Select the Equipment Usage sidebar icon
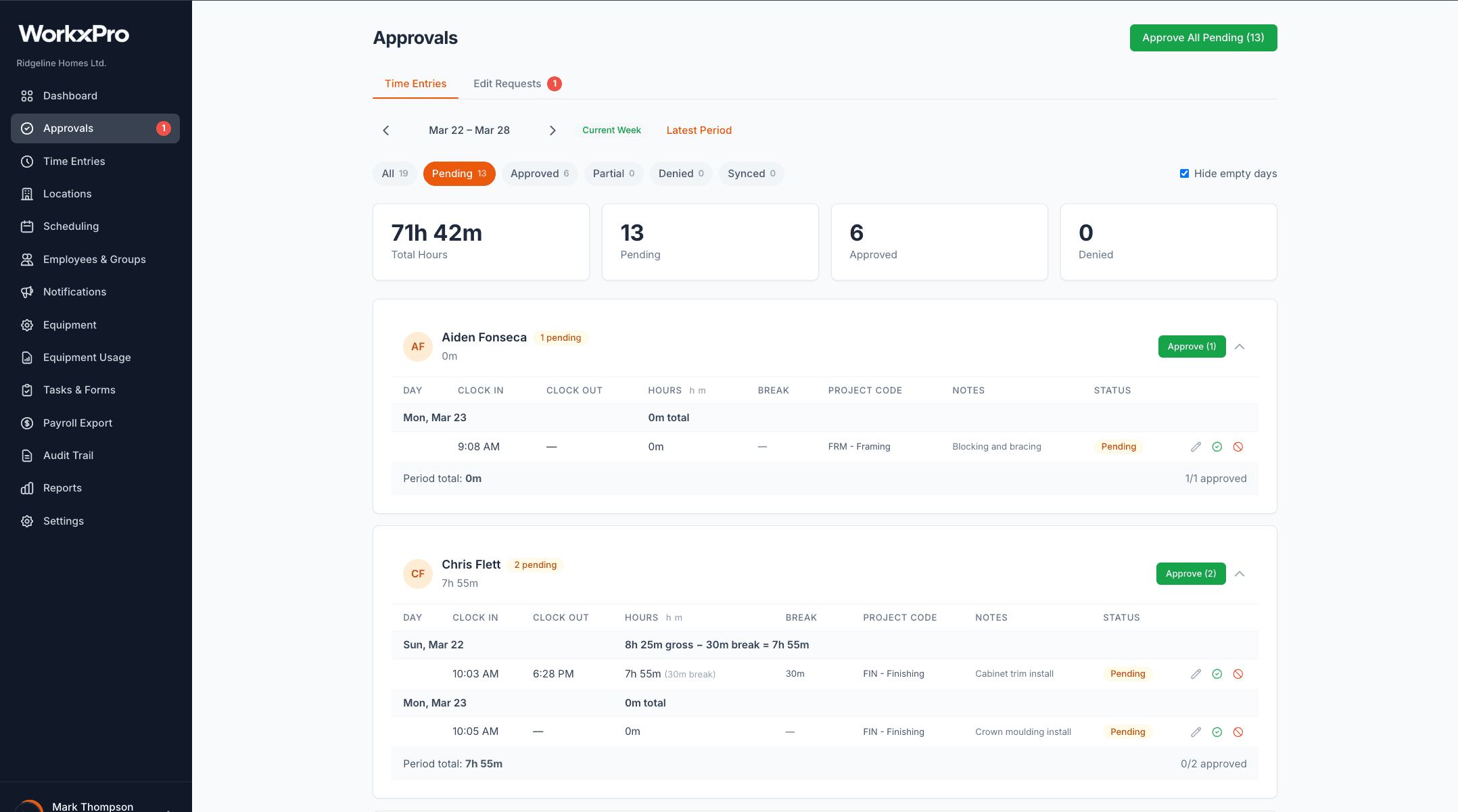The height and width of the screenshot is (812, 1458). point(27,357)
